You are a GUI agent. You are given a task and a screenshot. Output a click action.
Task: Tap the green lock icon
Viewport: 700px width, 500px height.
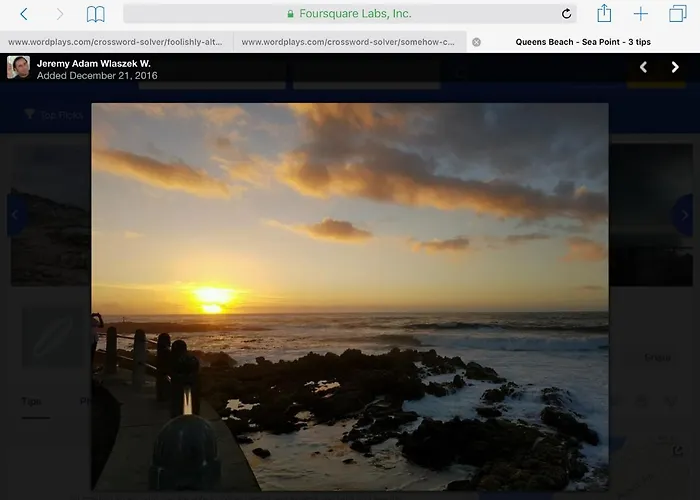click(x=290, y=14)
